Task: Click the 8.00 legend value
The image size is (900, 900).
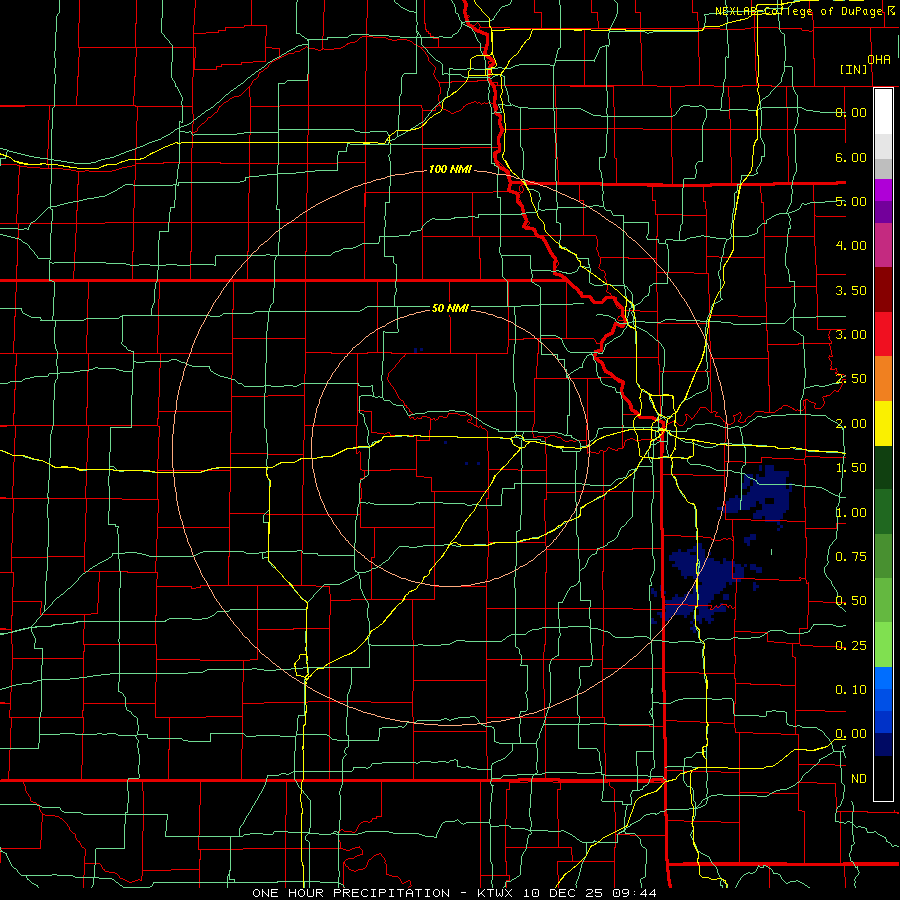Action: [x=851, y=112]
